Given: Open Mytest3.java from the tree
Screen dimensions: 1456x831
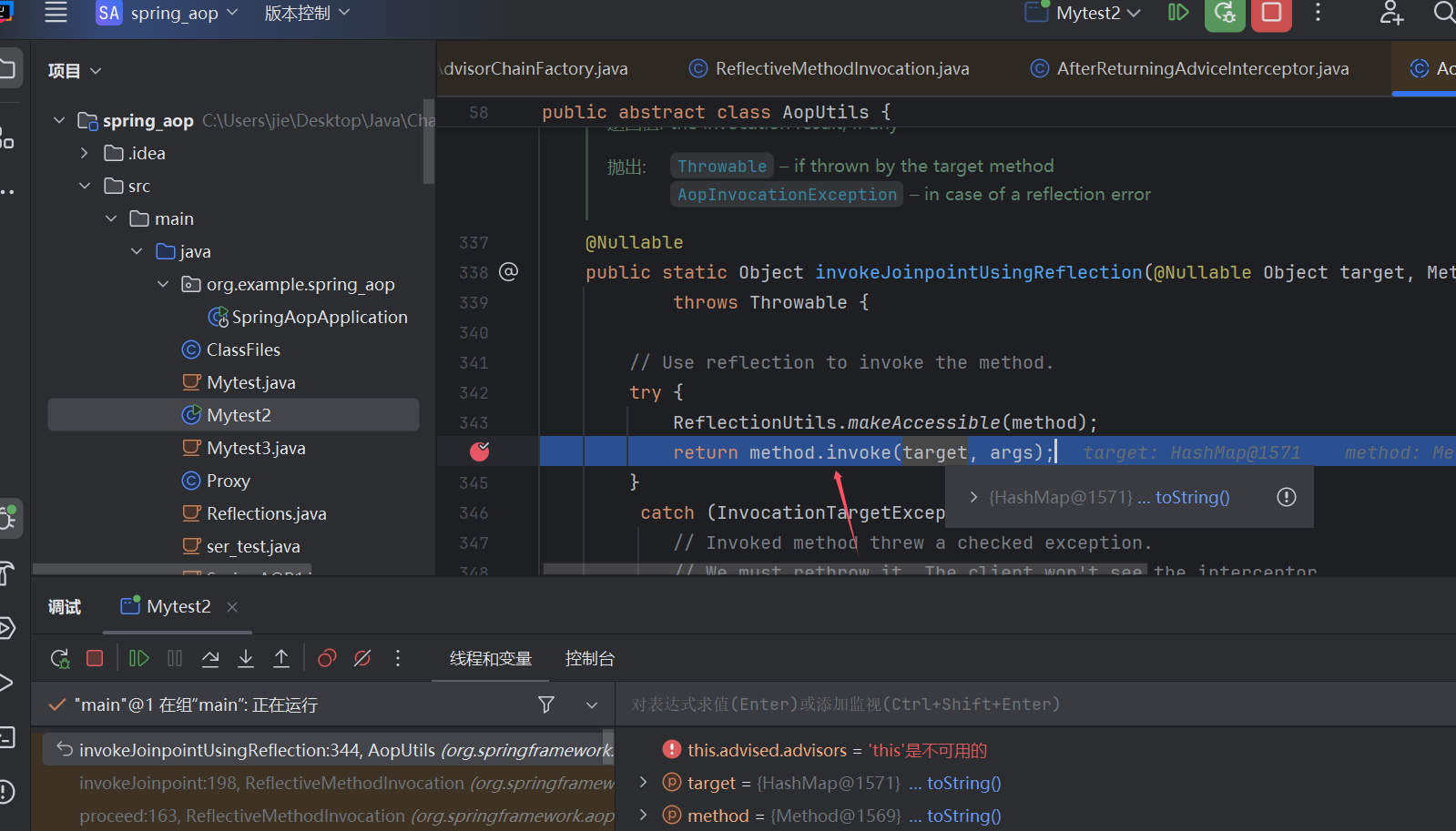Looking at the screenshot, I should click(244, 448).
